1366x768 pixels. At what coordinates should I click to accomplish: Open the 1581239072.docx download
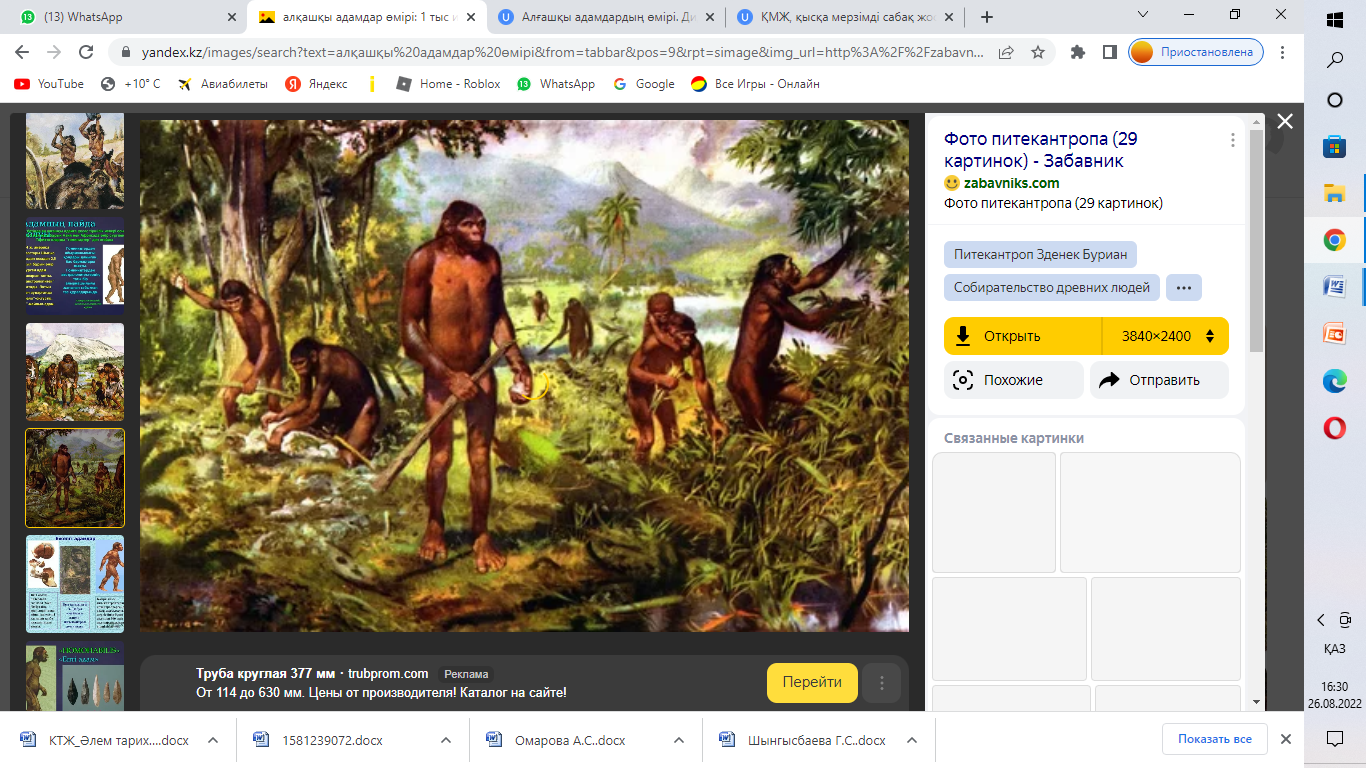[x=333, y=741]
